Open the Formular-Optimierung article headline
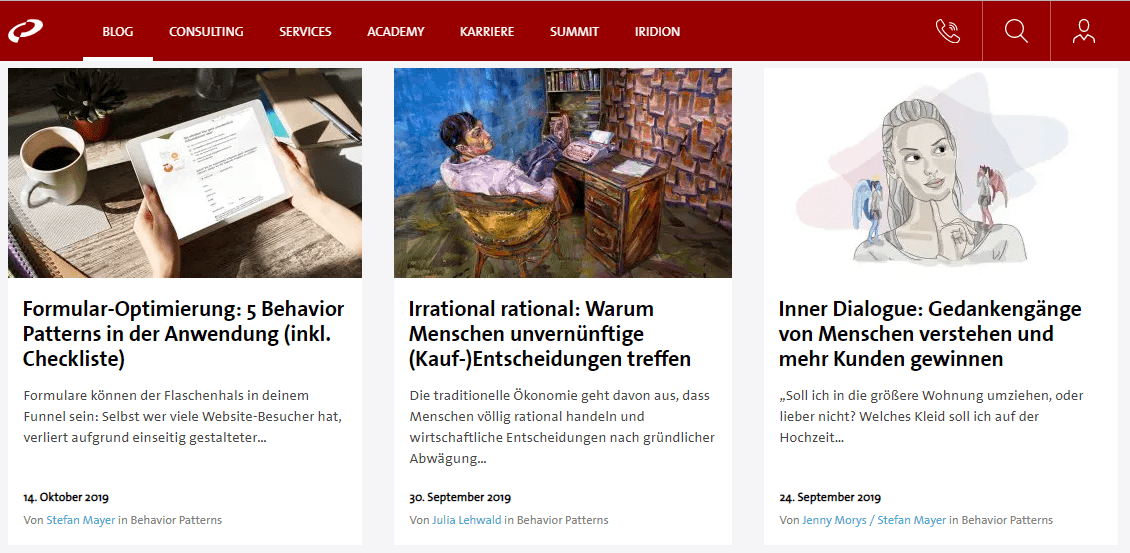 184,334
